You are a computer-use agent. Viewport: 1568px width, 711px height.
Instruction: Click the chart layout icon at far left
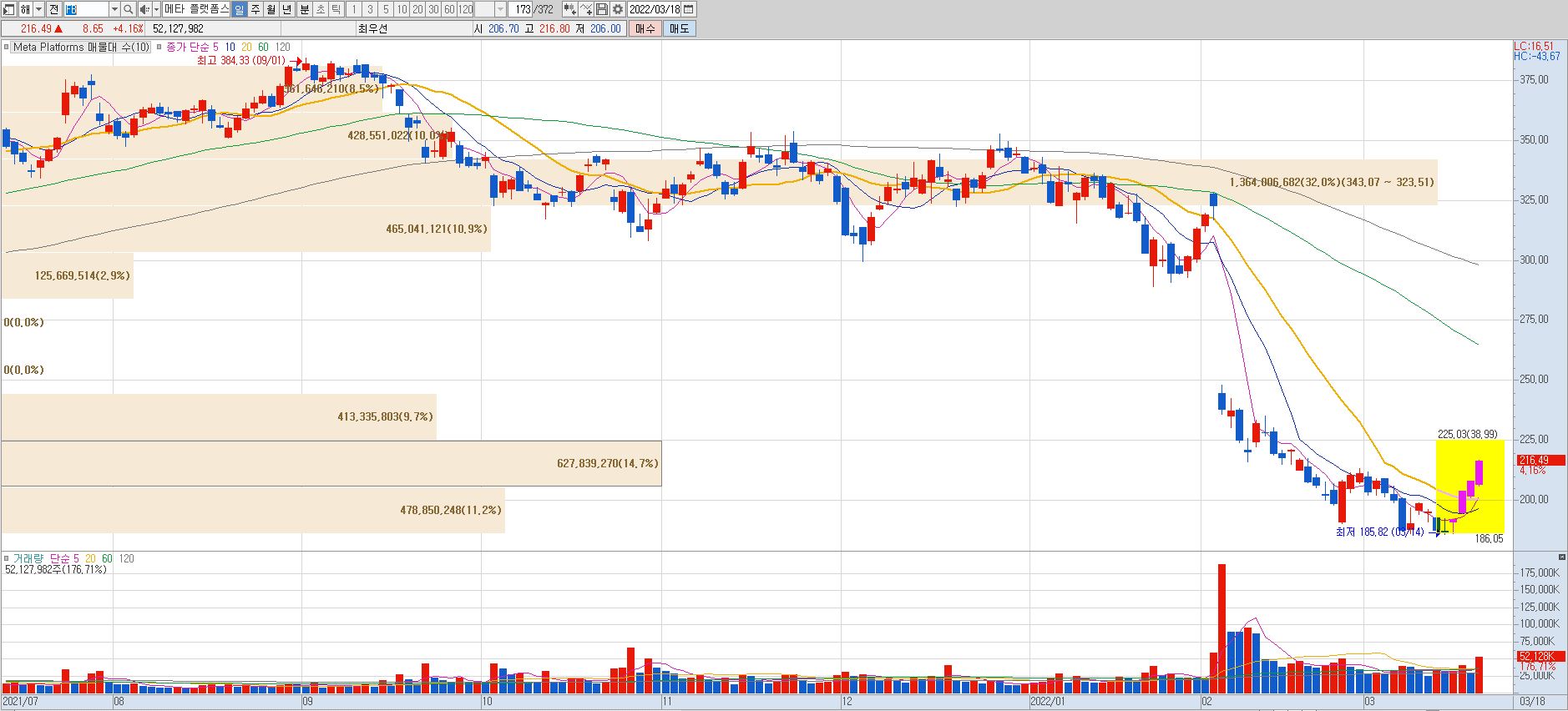click(8, 9)
